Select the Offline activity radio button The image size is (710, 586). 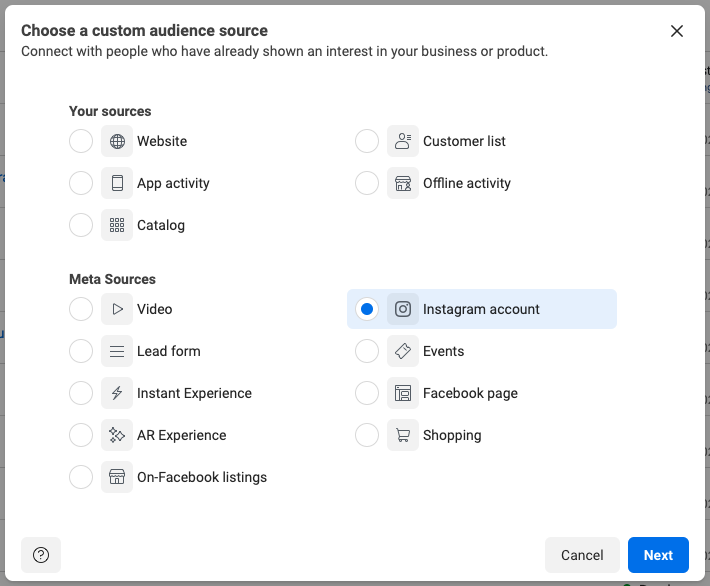367,183
